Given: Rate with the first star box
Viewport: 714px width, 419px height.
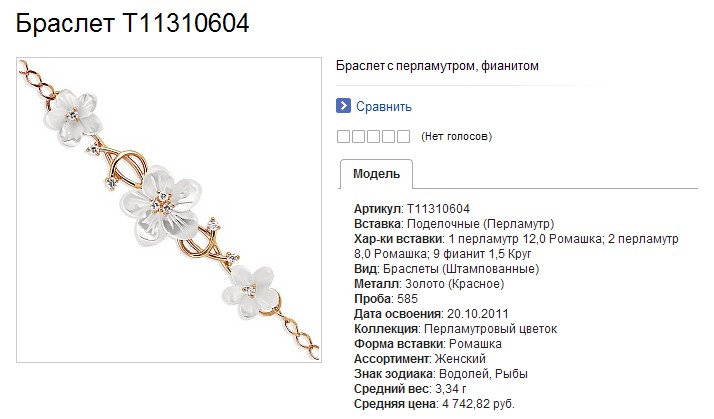Looking at the screenshot, I should click(x=343, y=136).
